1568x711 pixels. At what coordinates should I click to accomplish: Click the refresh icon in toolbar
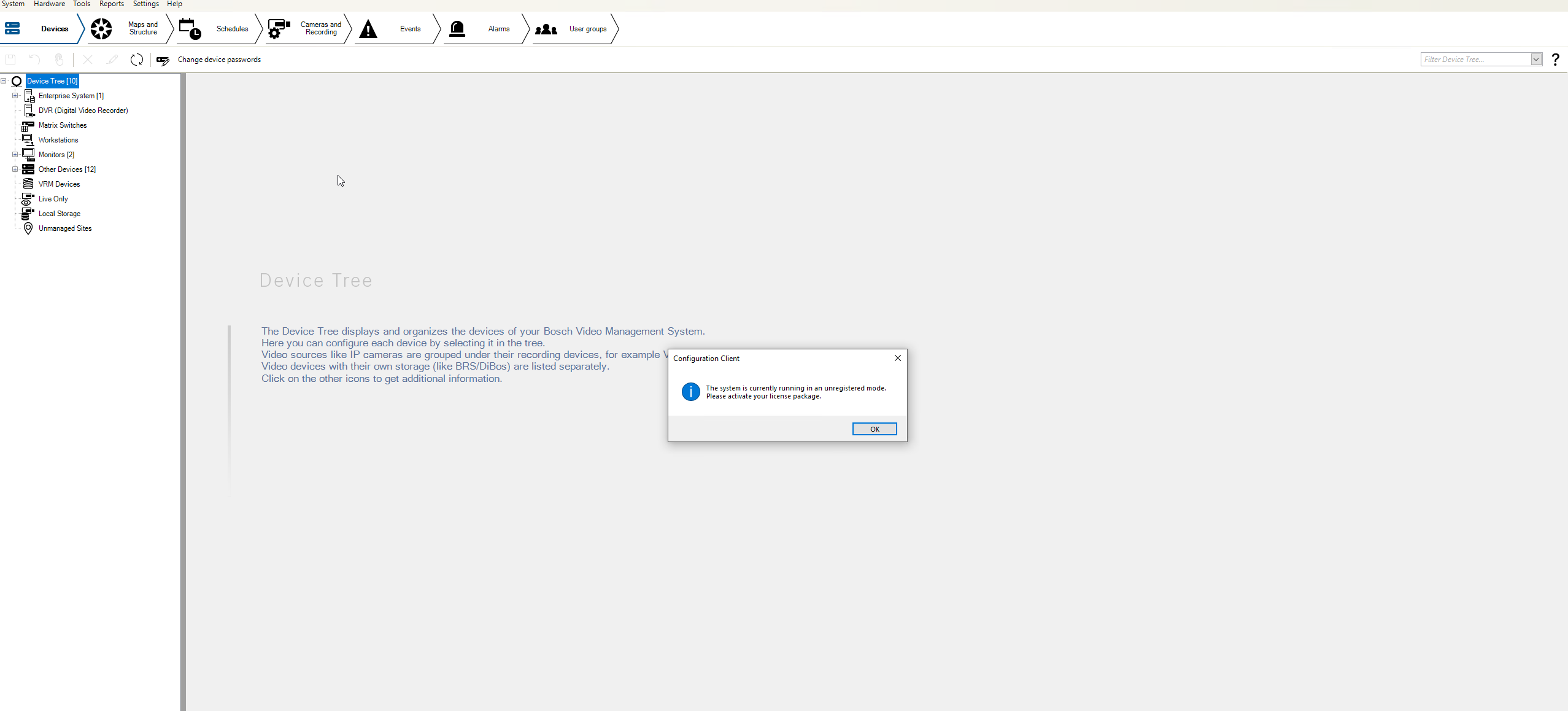click(137, 60)
